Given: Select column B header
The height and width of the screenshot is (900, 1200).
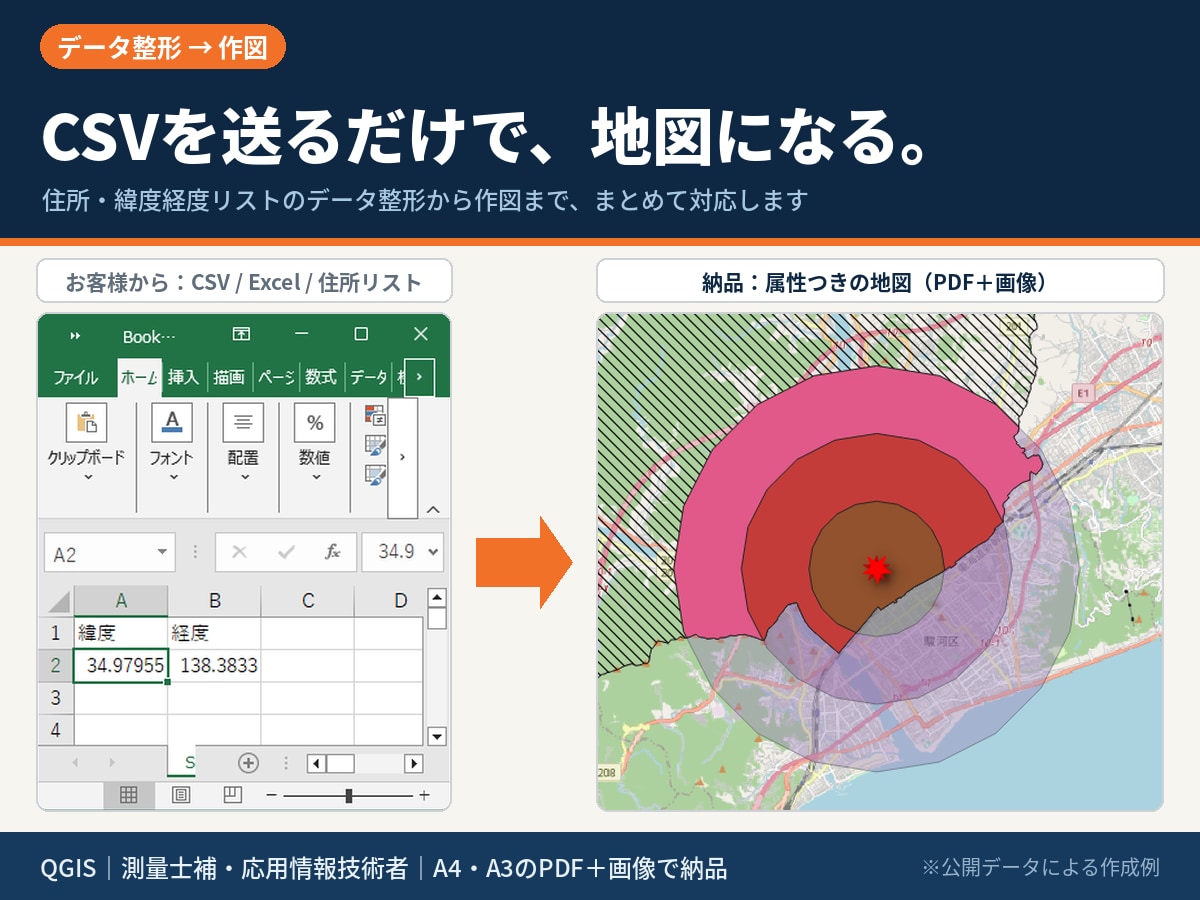Looking at the screenshot, I should [x=214, y=600].
